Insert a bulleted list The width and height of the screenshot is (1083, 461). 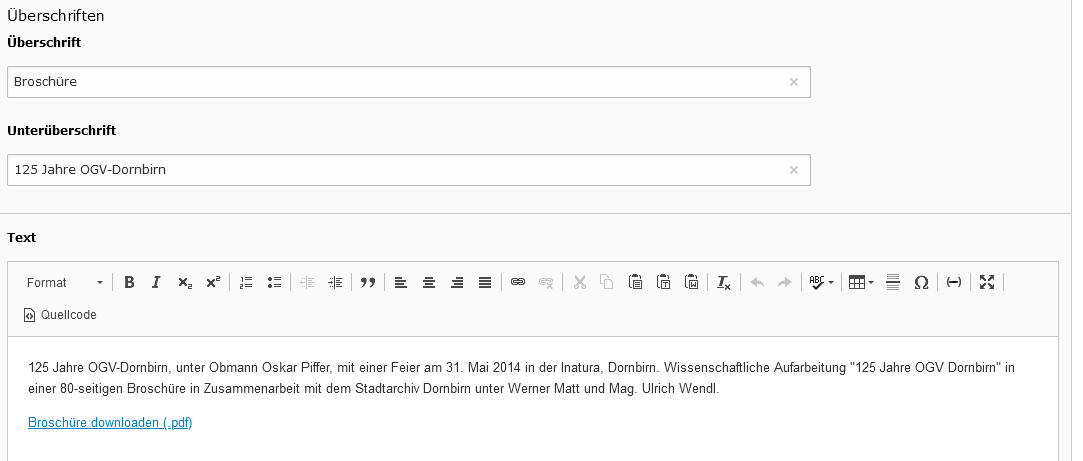pos(274,283)
